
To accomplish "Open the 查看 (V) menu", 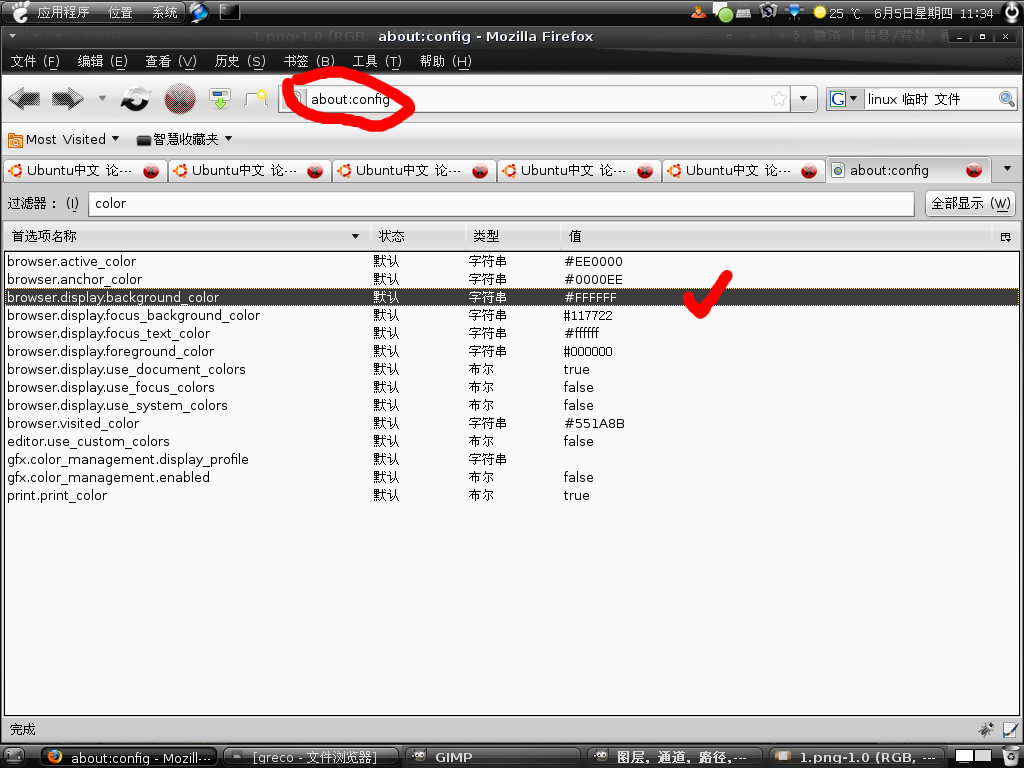I will coord(170,61).
